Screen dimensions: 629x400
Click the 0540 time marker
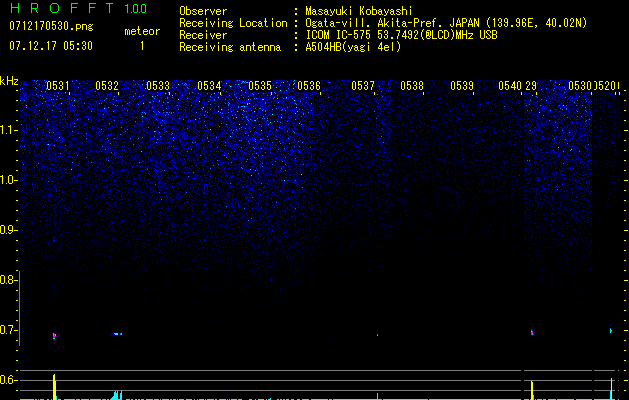tap(510, 86)
